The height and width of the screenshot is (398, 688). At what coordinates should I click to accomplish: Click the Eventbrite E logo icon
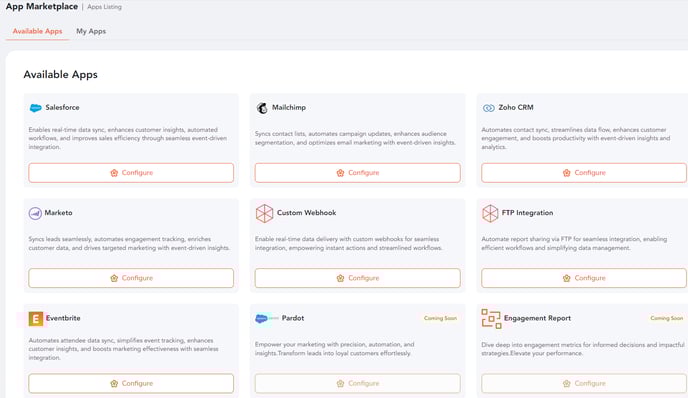click(x=36, y=319)
